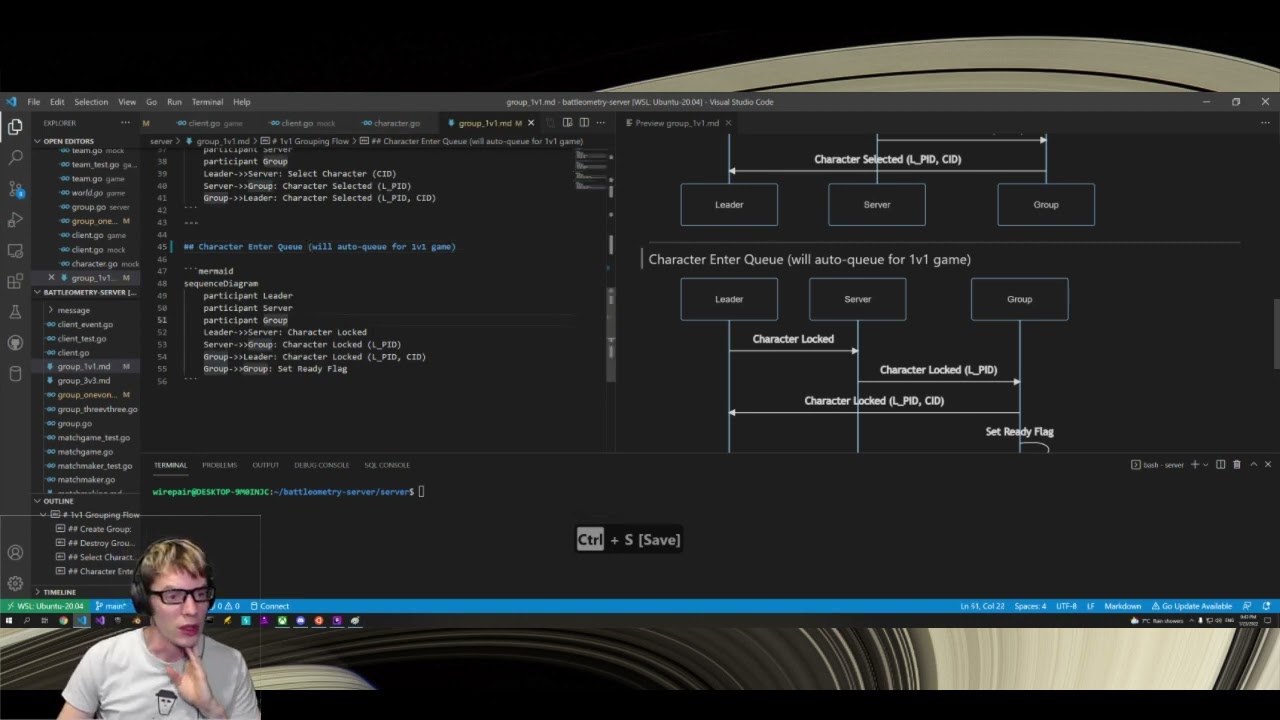Open the Edit menu
The width and height of the screenshot is (1280, 720).
click(57, 102)
